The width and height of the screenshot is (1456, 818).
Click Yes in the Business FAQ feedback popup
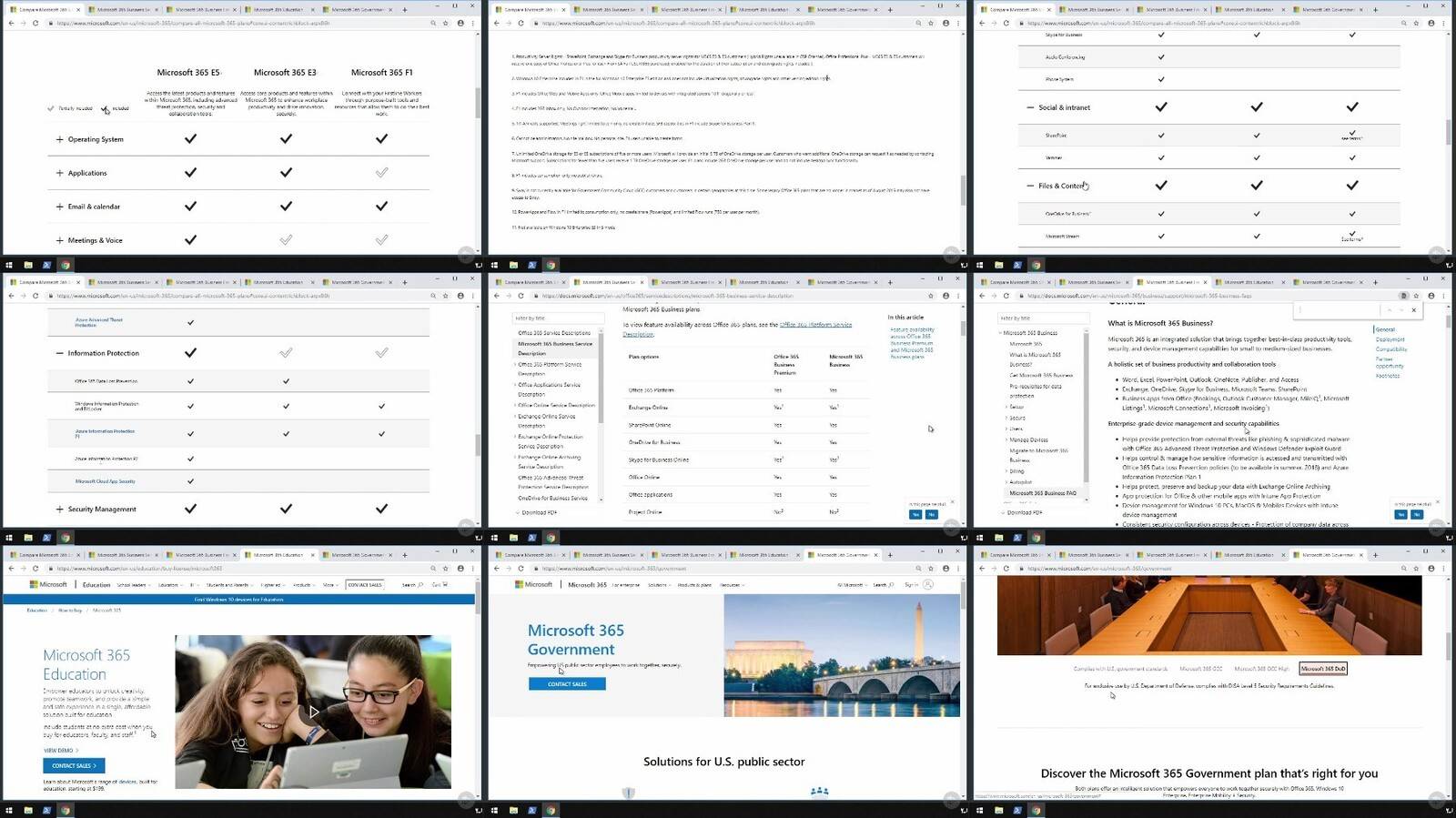pyautogui.click(x=1400, y=514)
